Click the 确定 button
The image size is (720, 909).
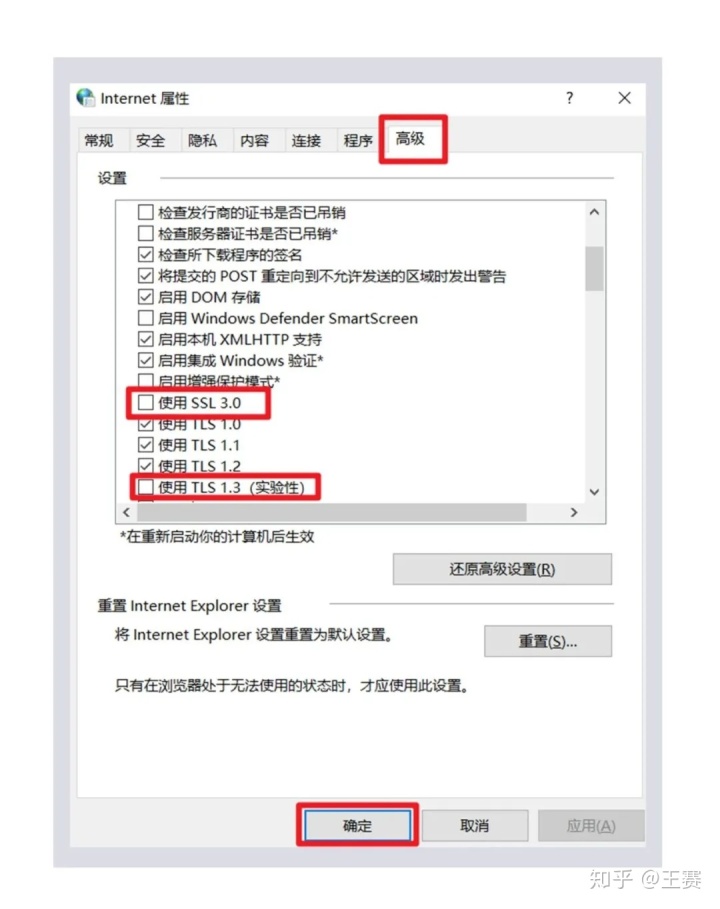(x=358, y=826)
